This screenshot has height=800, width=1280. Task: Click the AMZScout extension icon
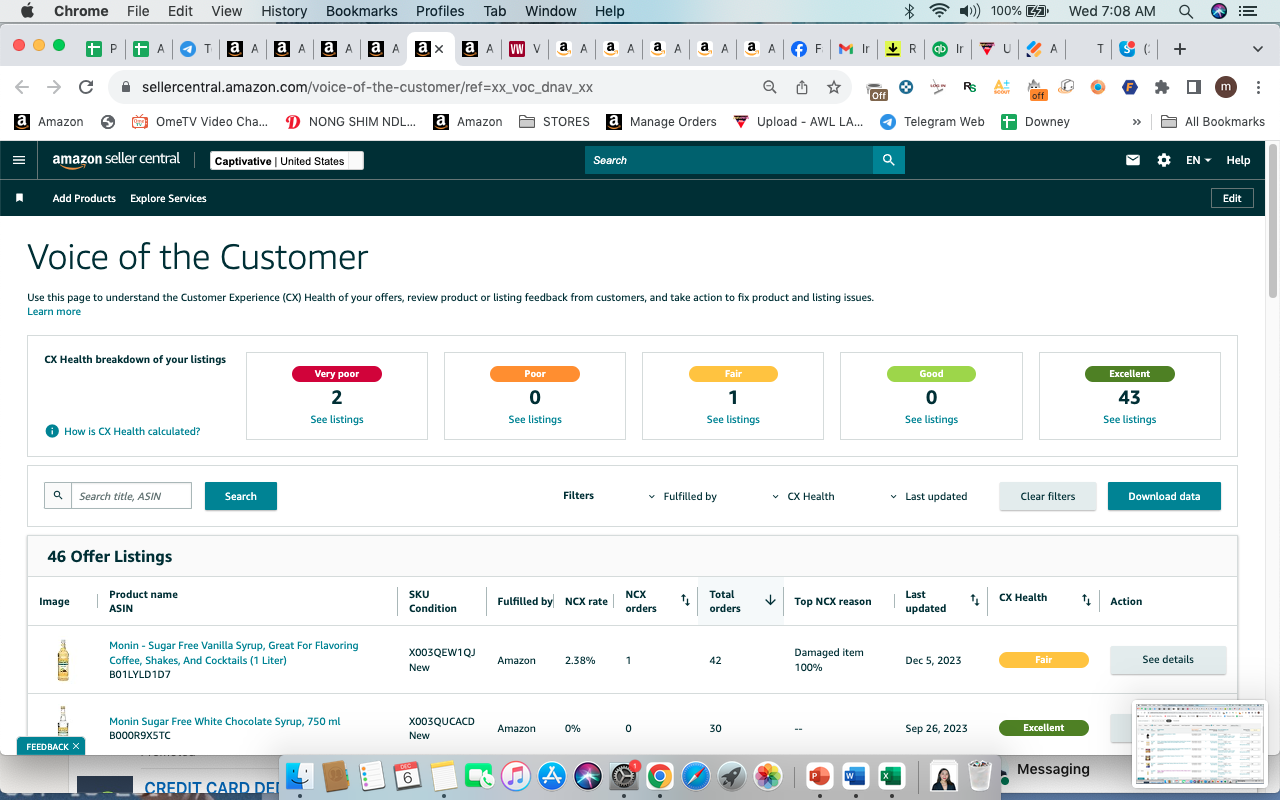coord(1002,87)
